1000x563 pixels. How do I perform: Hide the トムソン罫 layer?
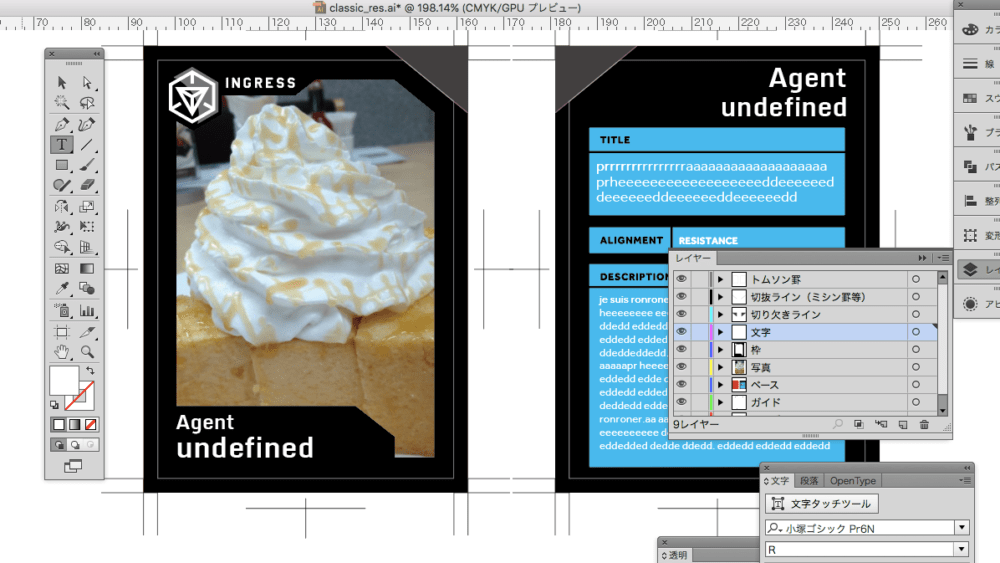pyautogui.click(x=681, y=279)
